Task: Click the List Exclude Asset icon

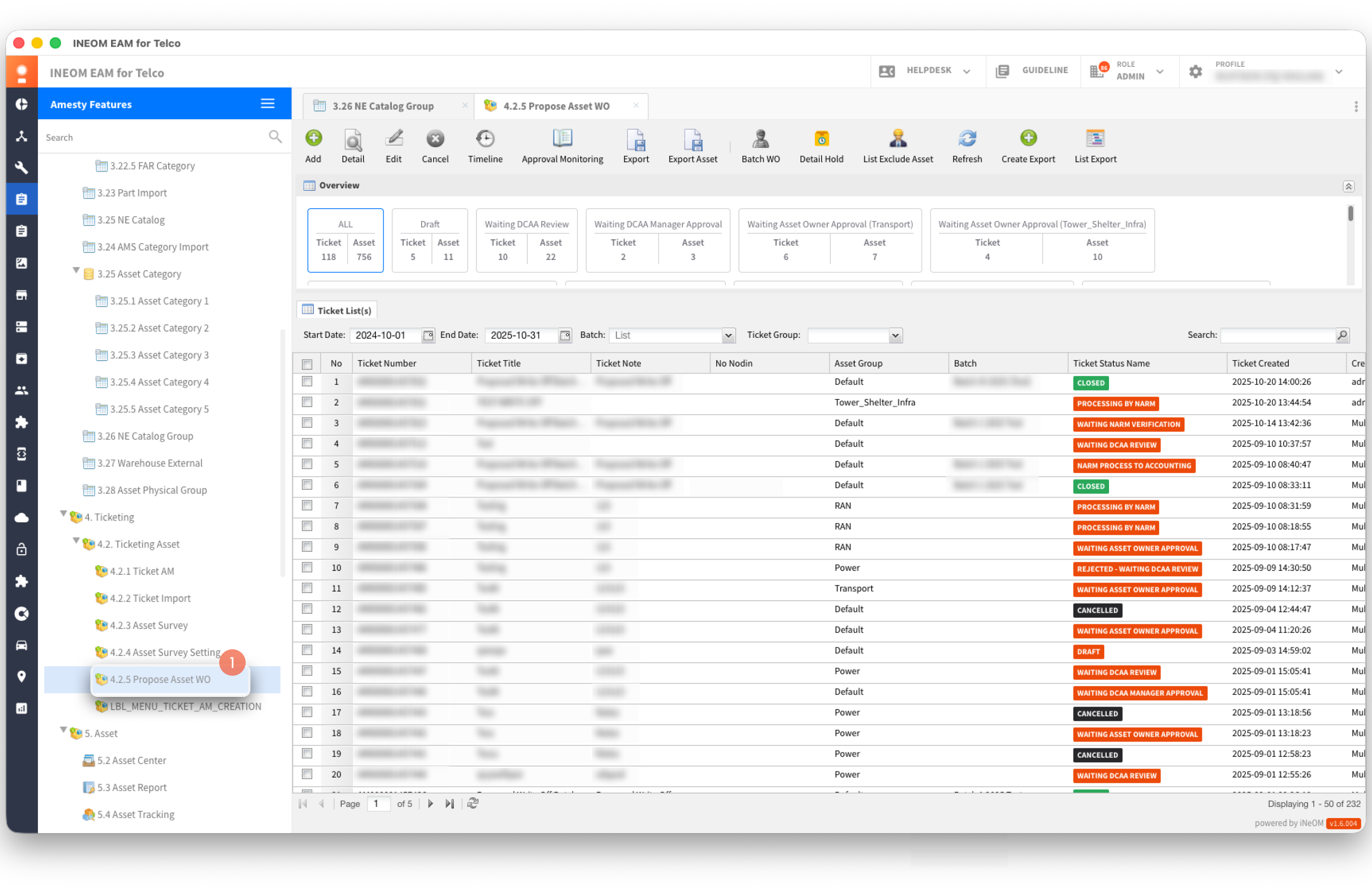Action: point(898,139)
